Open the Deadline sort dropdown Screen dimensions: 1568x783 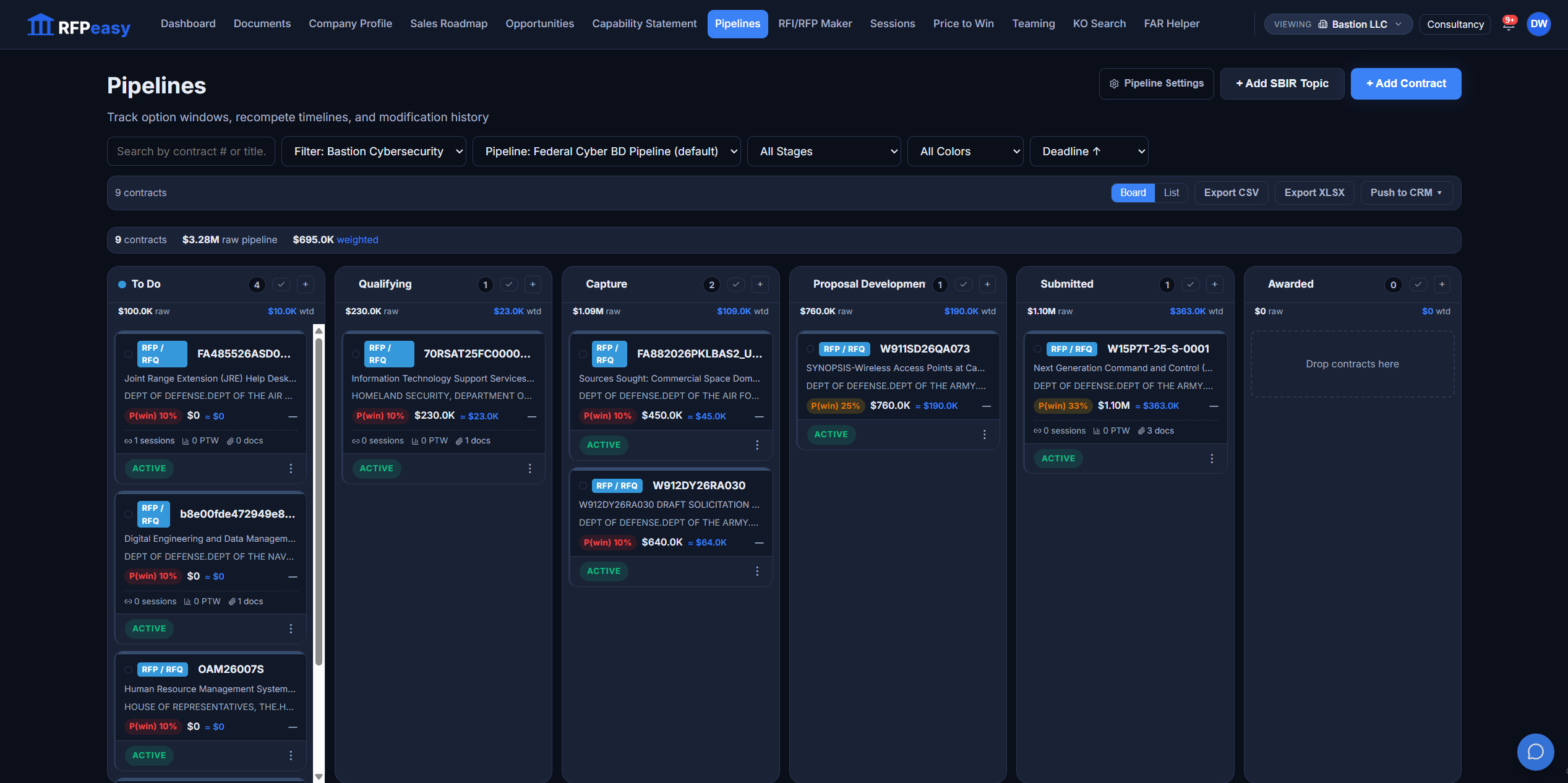[x=1089, y=151]
